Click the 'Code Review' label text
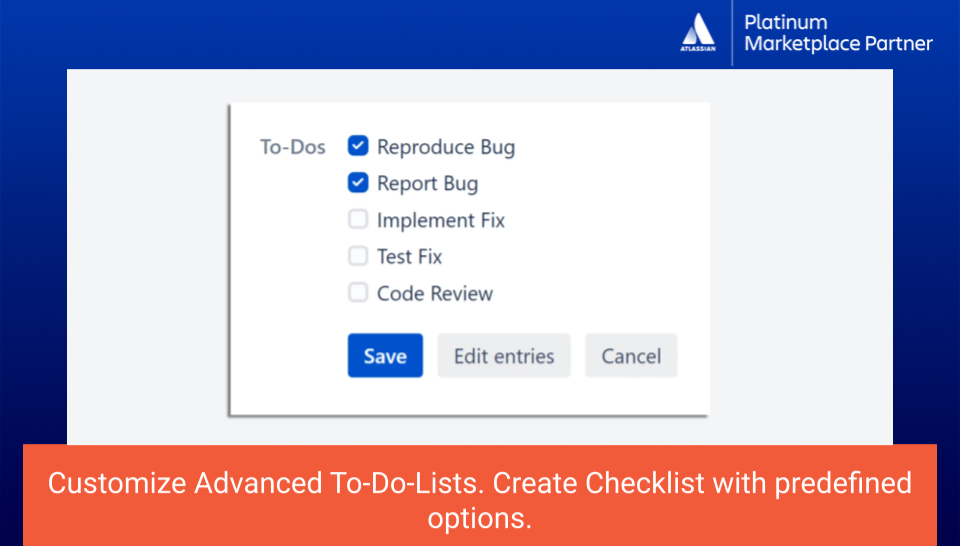Image resolution: width=960 pixels, height=546 pixels. (435, 294)
